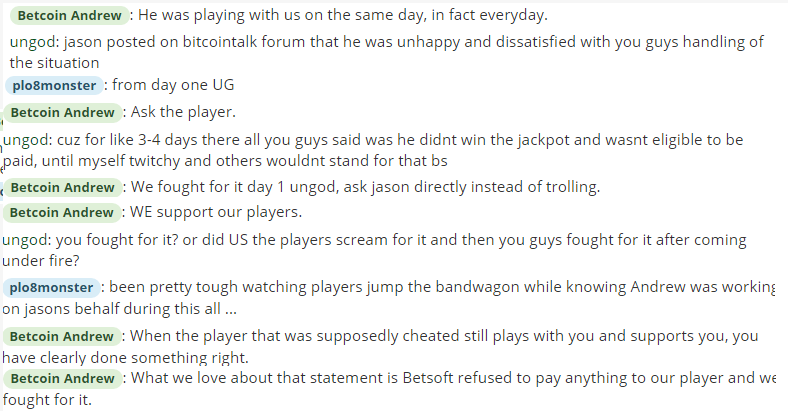788x411 pixels.
Task: Open Betcoin Andrew badge beside 'WE support our players.'
Action: click(x=62, y=213)
